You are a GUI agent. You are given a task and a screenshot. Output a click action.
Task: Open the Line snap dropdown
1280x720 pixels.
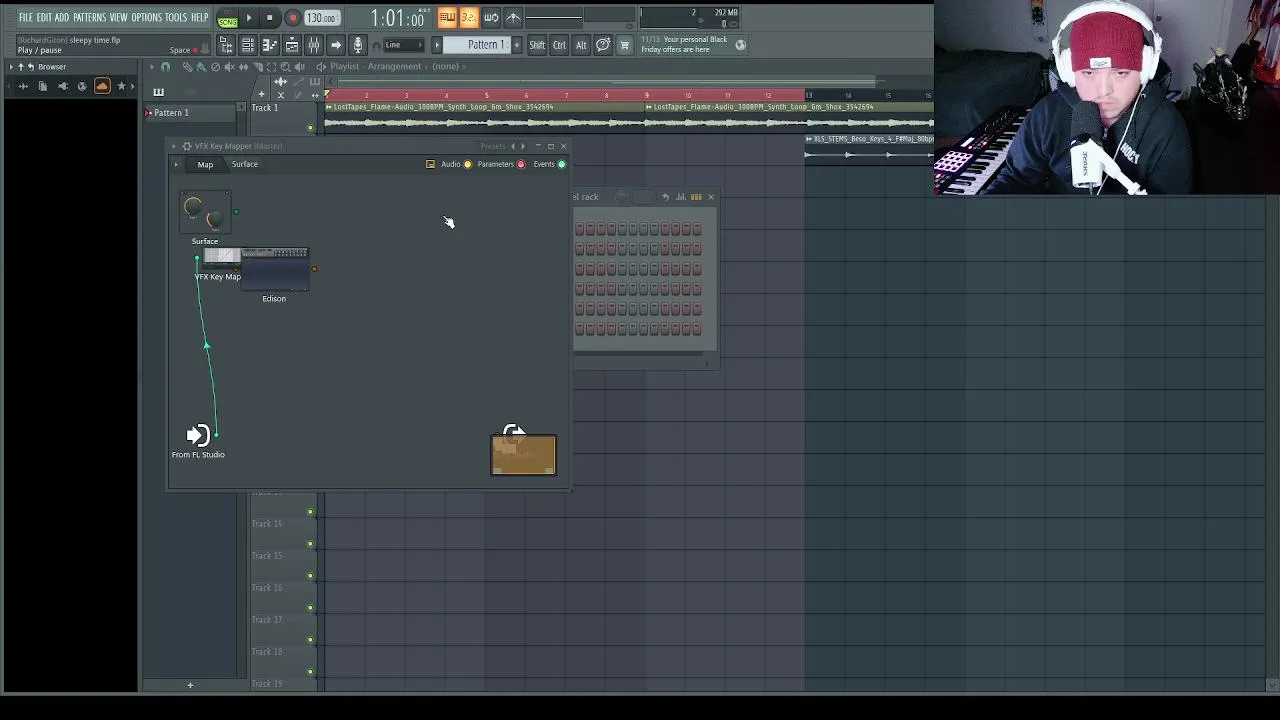(x=405, y=45)
